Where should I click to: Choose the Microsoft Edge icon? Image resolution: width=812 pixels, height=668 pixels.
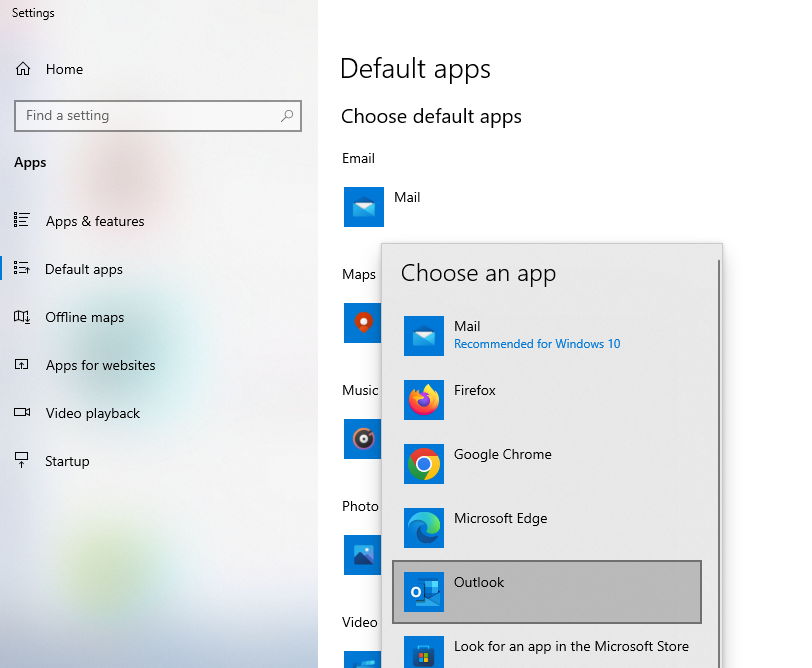(424, 528)
